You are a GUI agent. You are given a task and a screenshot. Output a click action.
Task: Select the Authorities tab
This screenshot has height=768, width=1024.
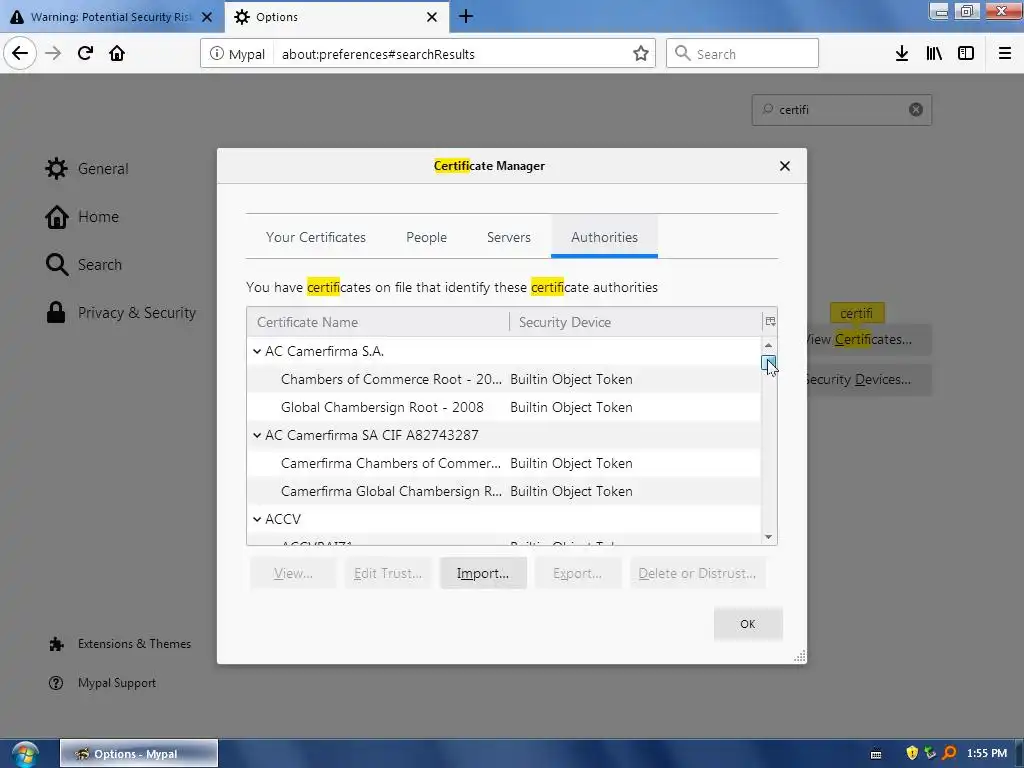604,237
